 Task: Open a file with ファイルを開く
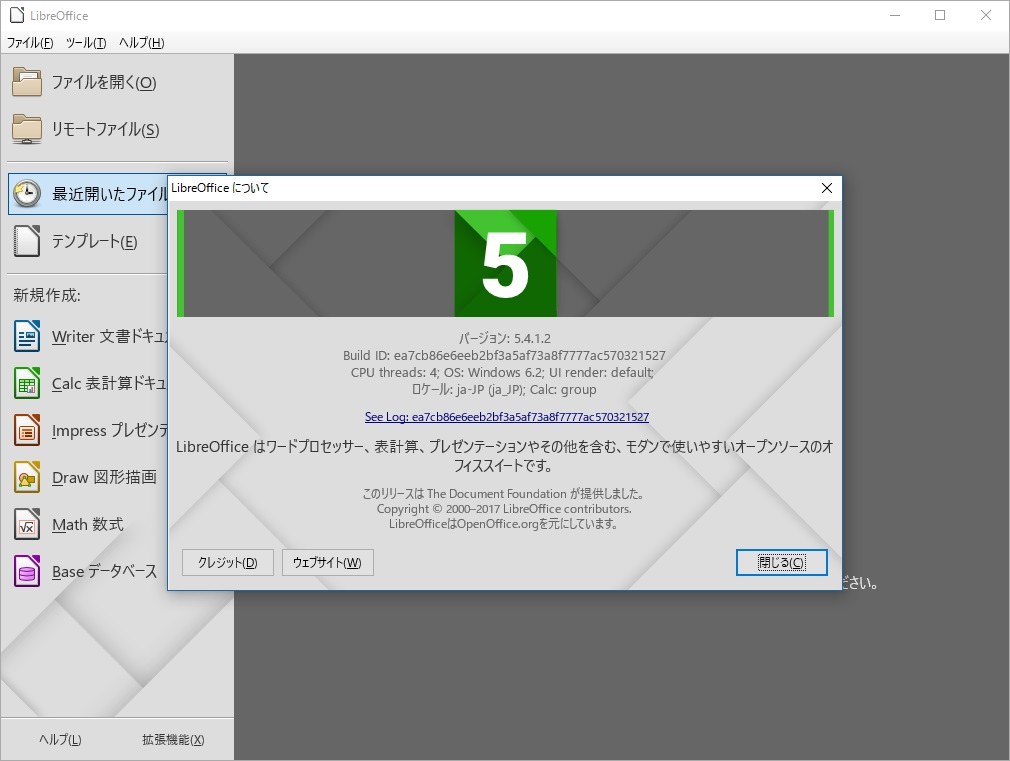(103, 83)
